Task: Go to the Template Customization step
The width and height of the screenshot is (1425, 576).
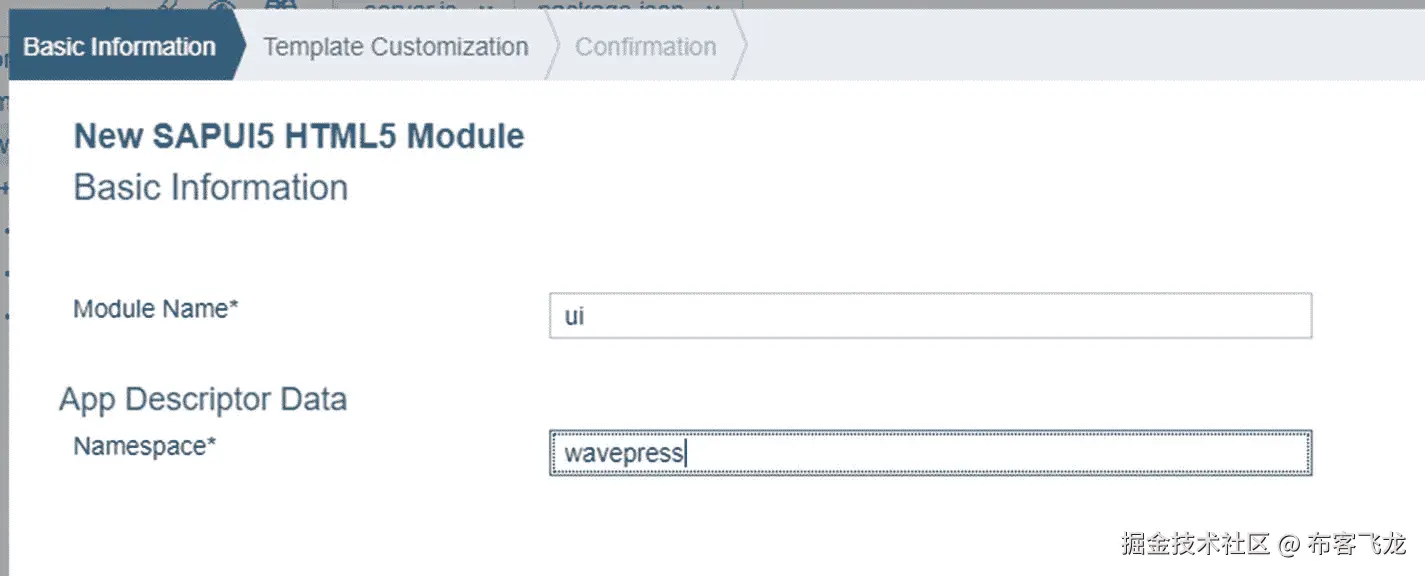Action: (395, 47)
